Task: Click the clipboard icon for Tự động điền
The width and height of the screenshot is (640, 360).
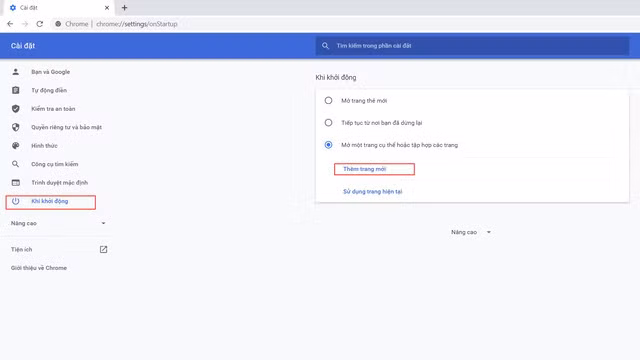Action: [16, 90]
